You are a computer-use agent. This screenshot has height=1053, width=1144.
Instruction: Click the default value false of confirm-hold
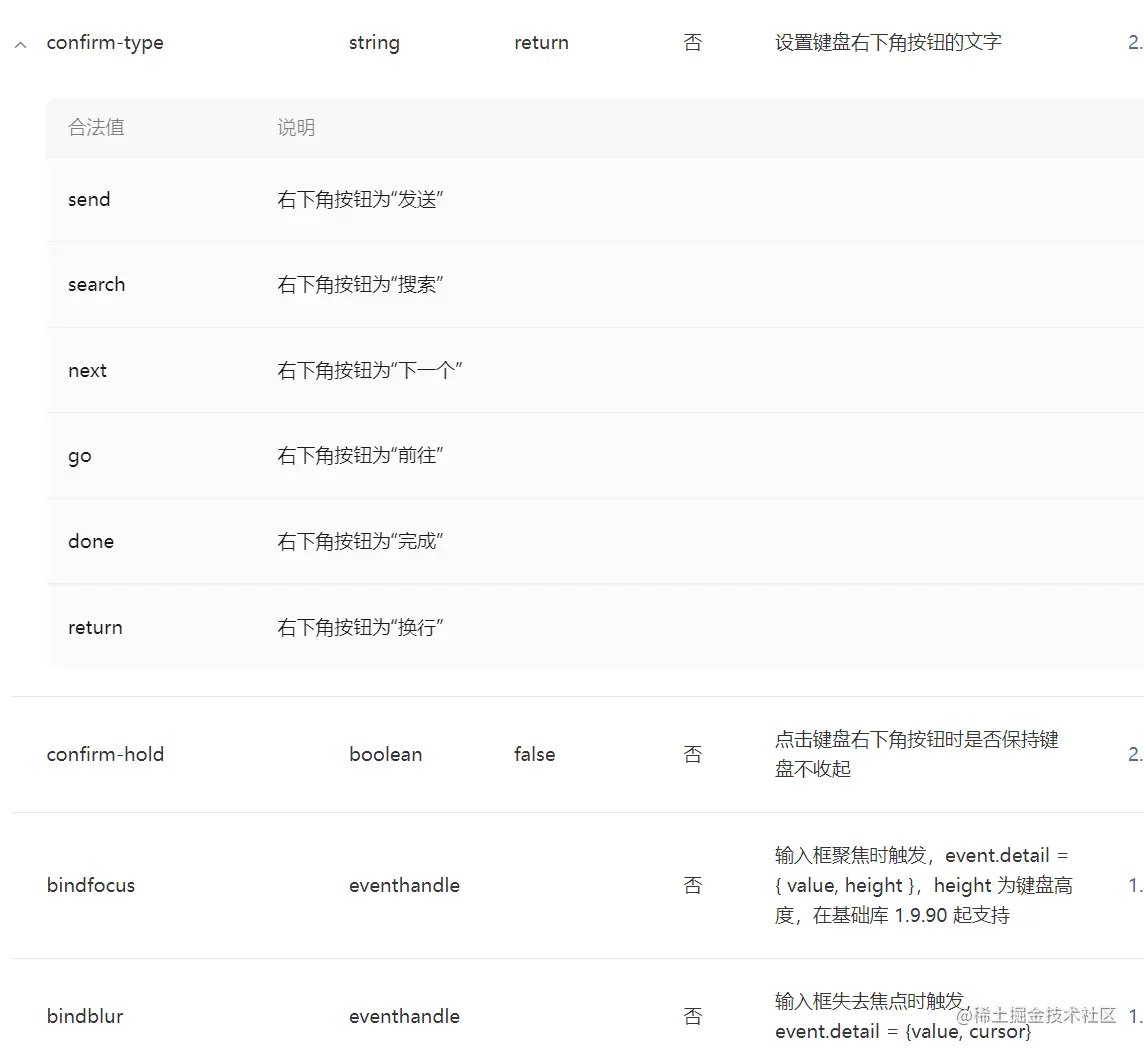click(x=535, y=755)
